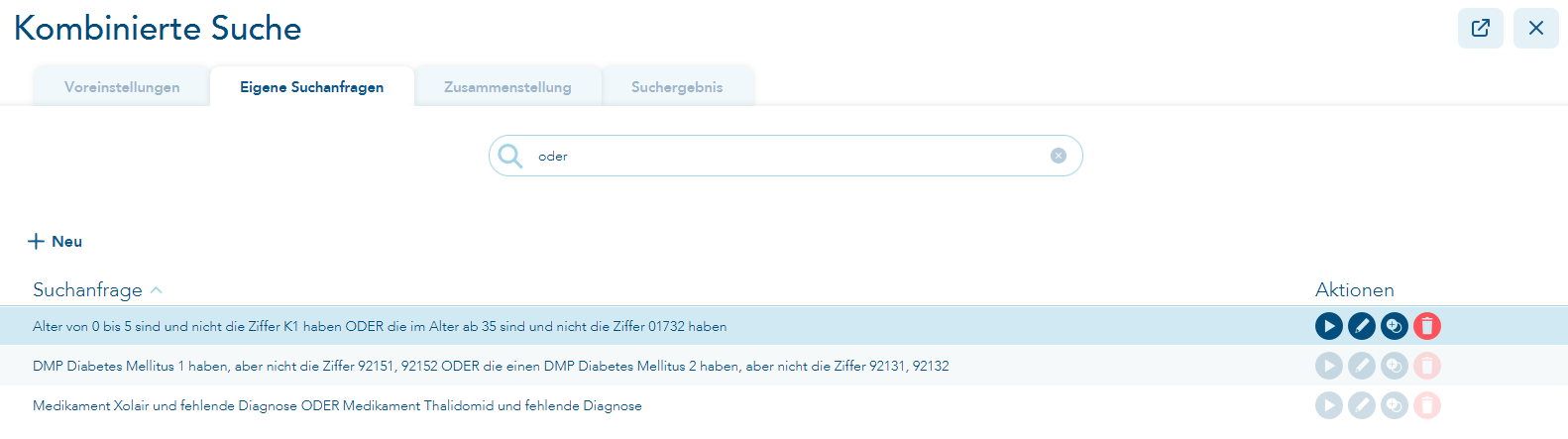Click the magnifying glass search icon
The image size is (1568, 439).
[510, 156]
